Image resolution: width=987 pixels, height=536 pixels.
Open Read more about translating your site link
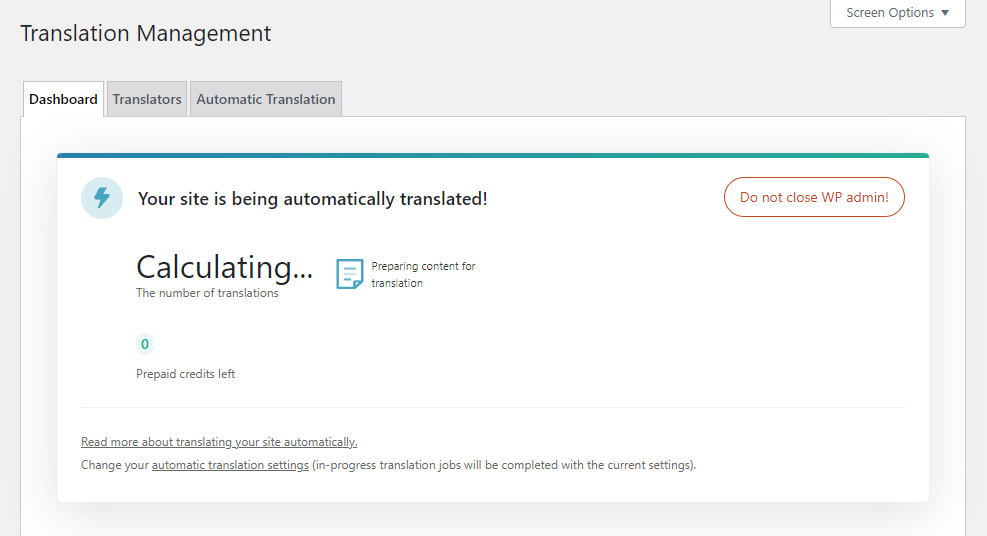(219, 442)
